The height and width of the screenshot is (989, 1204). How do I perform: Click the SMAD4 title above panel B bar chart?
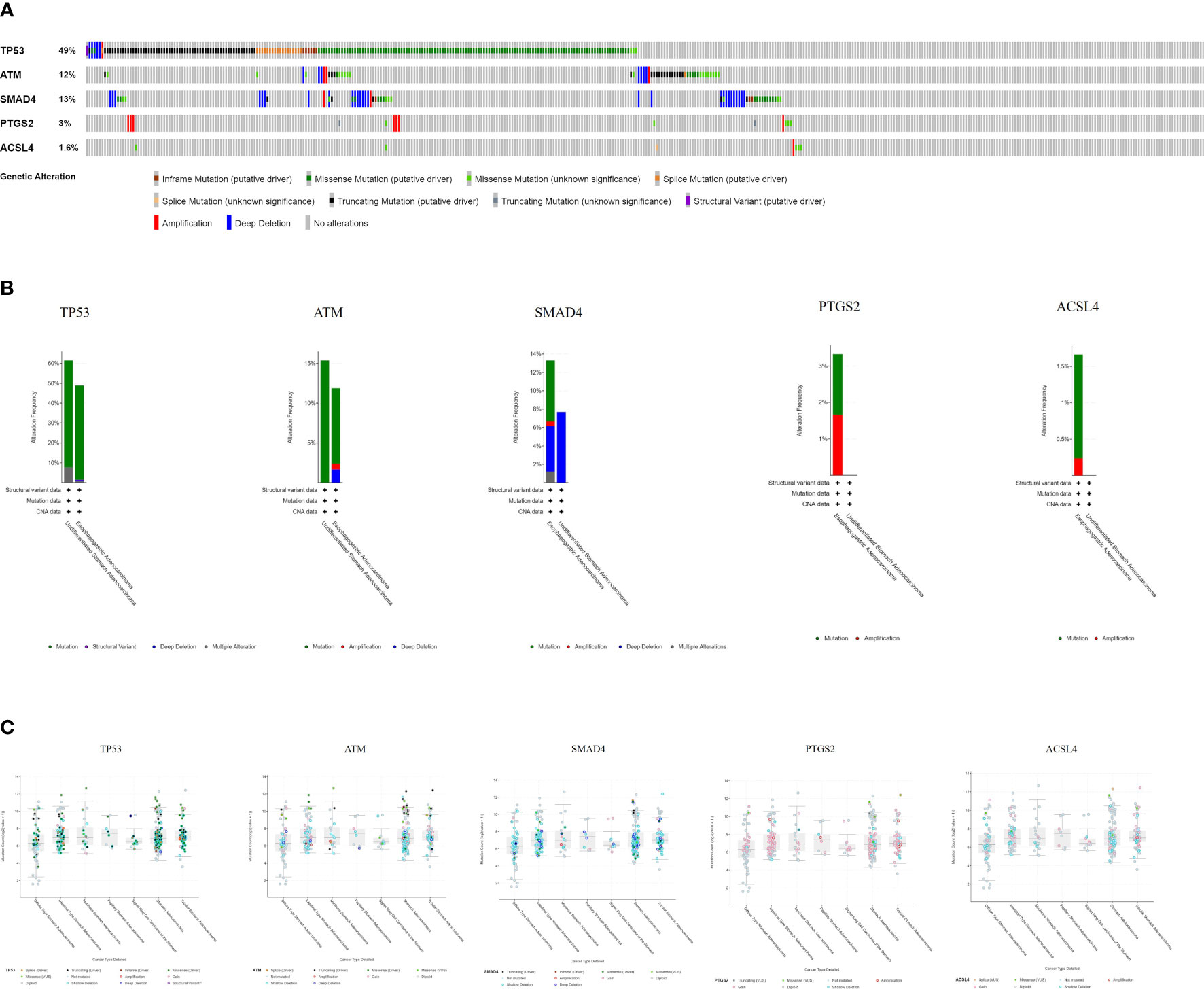[559, 313]
